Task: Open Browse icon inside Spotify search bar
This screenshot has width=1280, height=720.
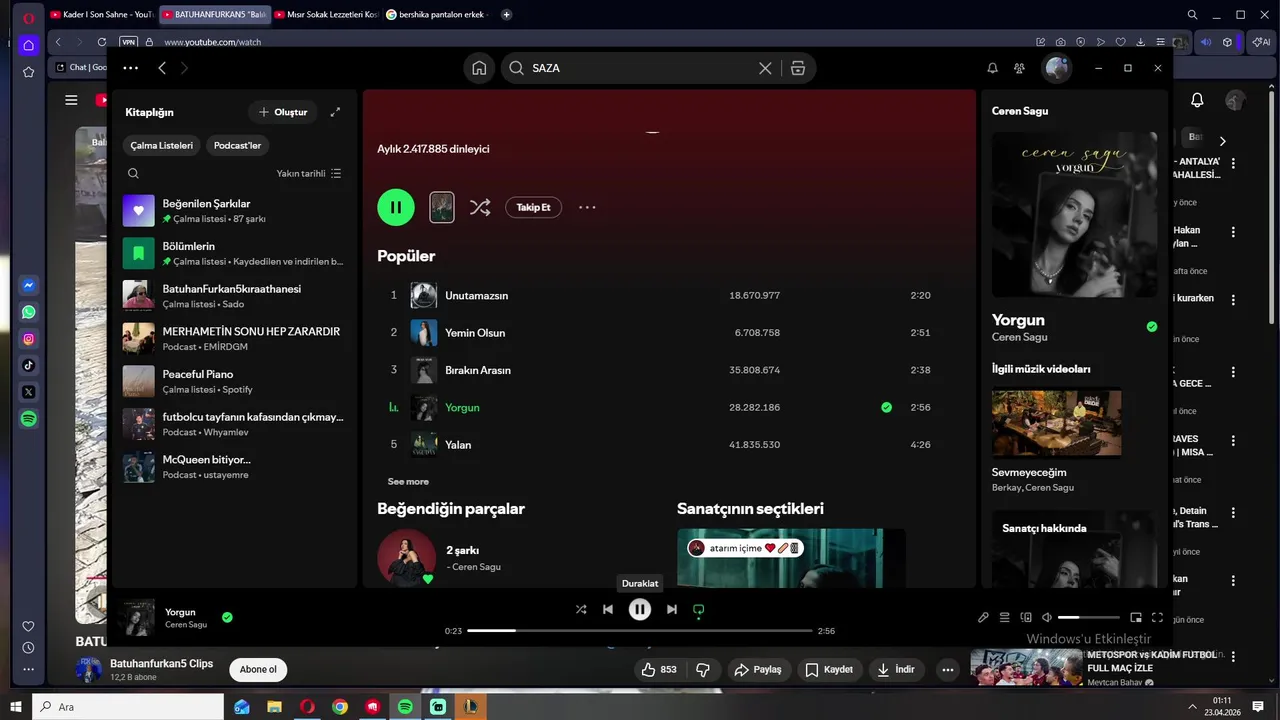Action: [x=797, y=68]
